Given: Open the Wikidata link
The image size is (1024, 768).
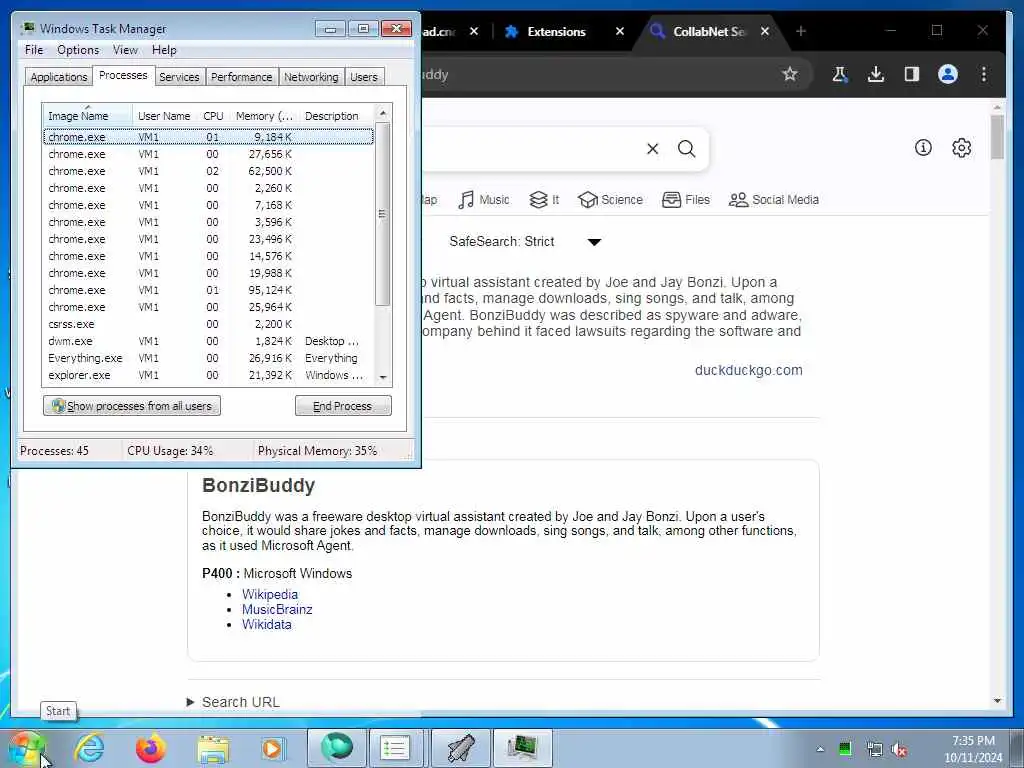Looking at the screenshot, I should point(266,624).
